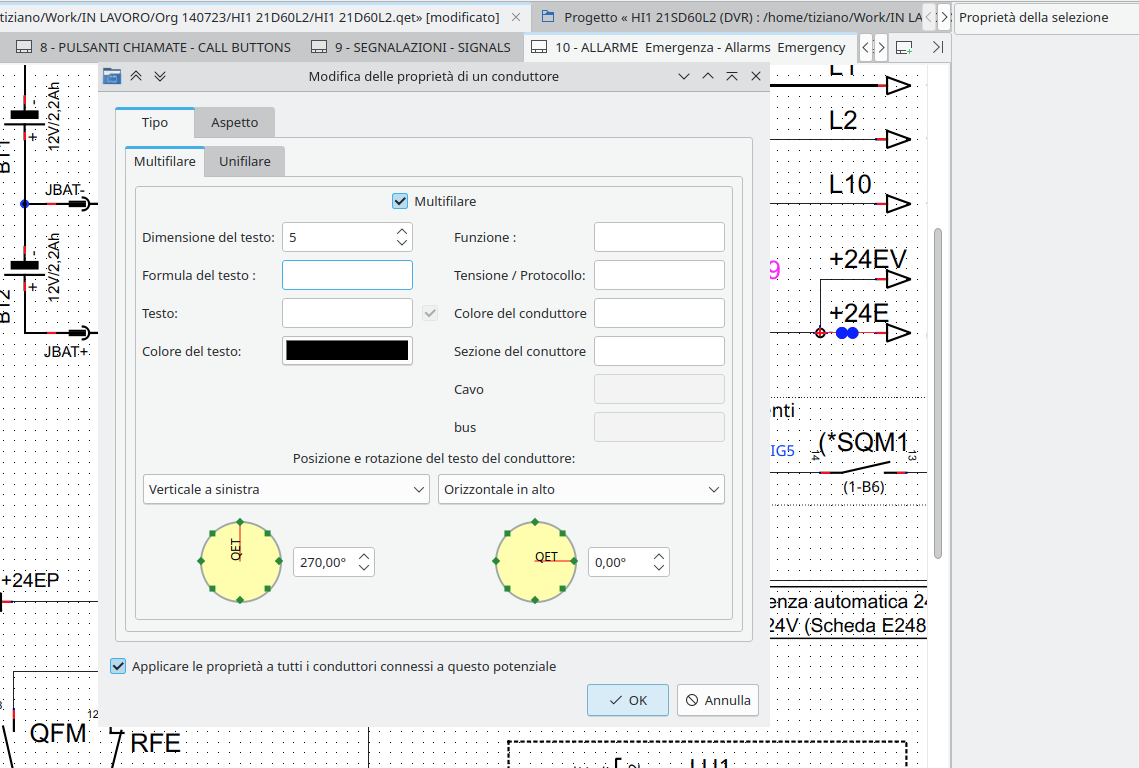The width and height of the screenshot is (1139, 768).
Task: Toggle the Multifilare checkbox
Action: 401,202
